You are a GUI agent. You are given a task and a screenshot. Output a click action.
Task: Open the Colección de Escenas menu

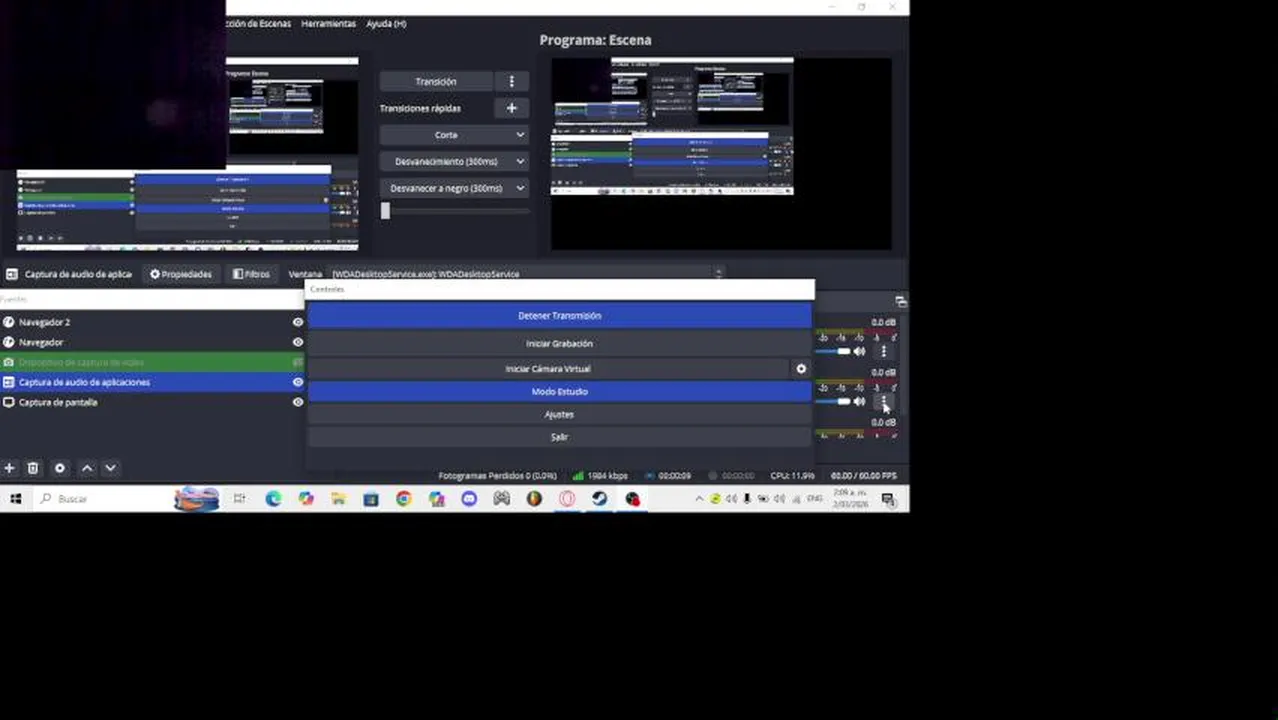(x=259, y=23)
